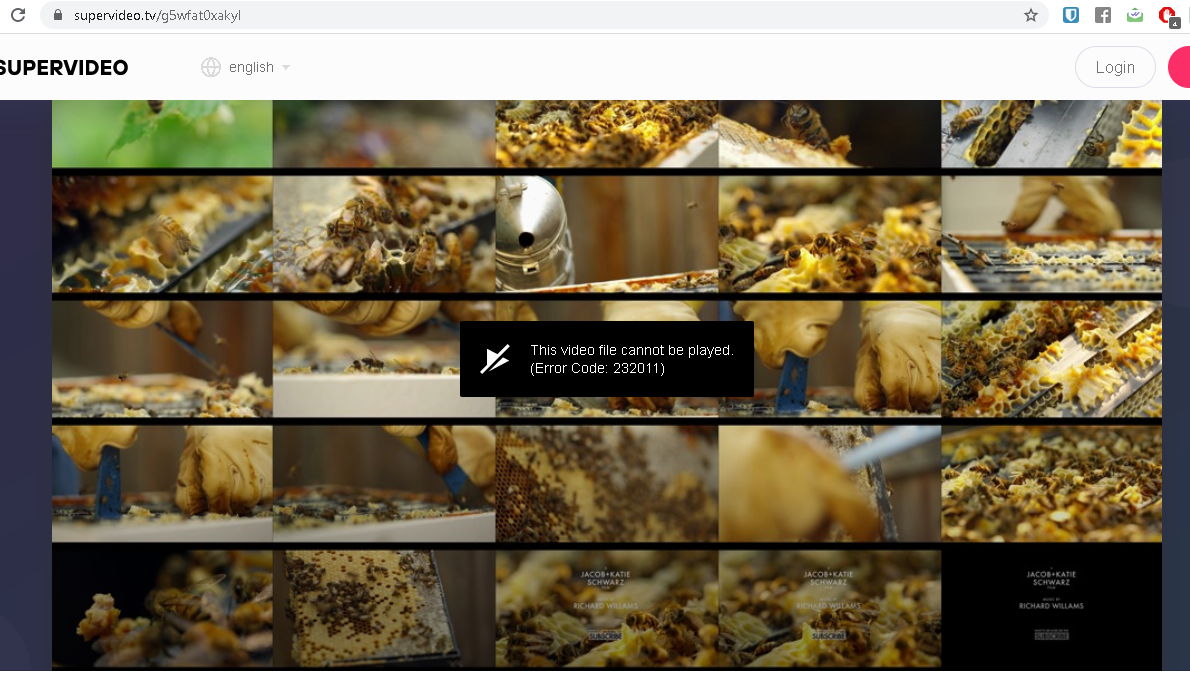
Task: Open the green envelope mail tracker extension
Action: (1134, 15)
